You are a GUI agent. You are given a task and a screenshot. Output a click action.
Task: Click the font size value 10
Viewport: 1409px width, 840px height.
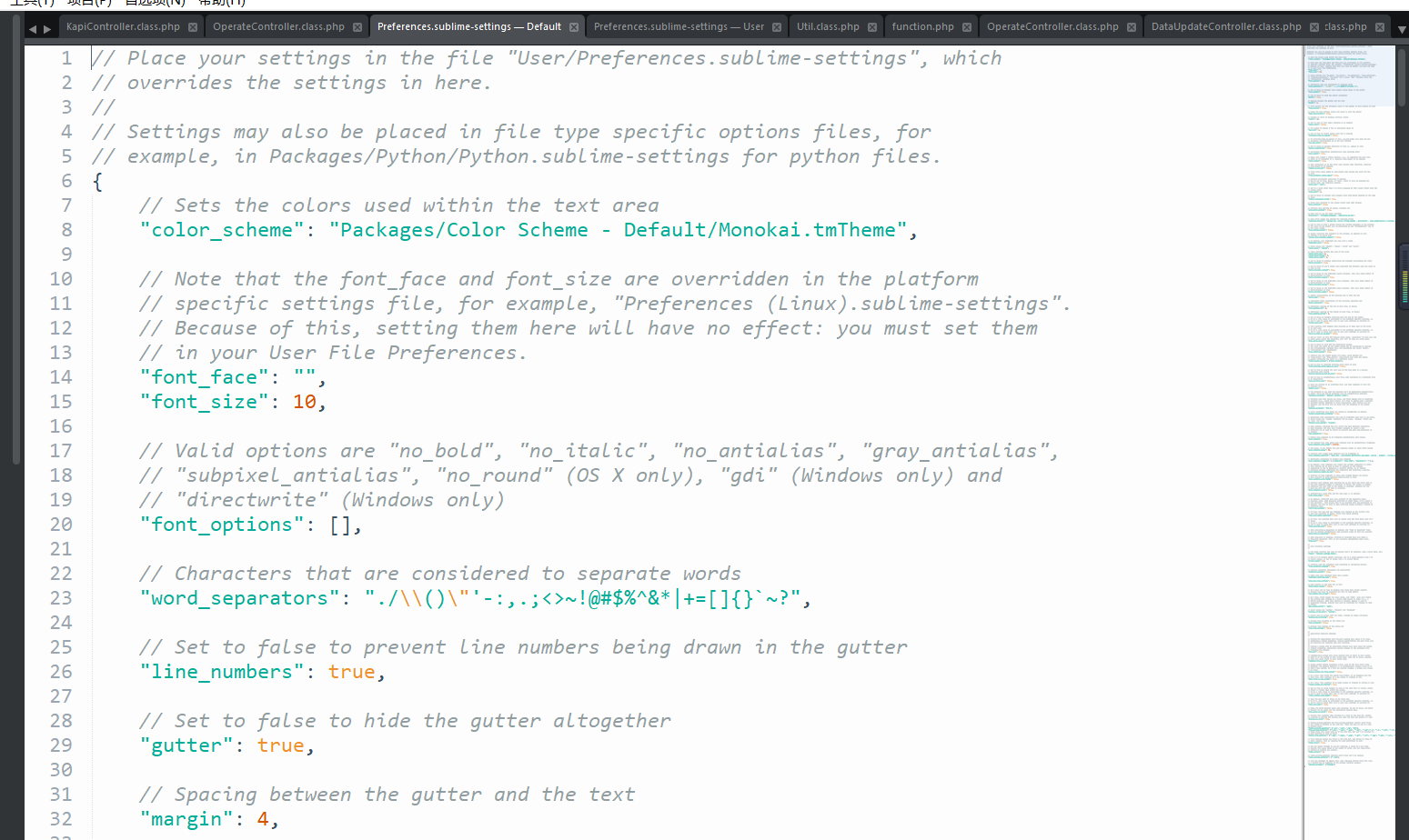click(305, 402)
